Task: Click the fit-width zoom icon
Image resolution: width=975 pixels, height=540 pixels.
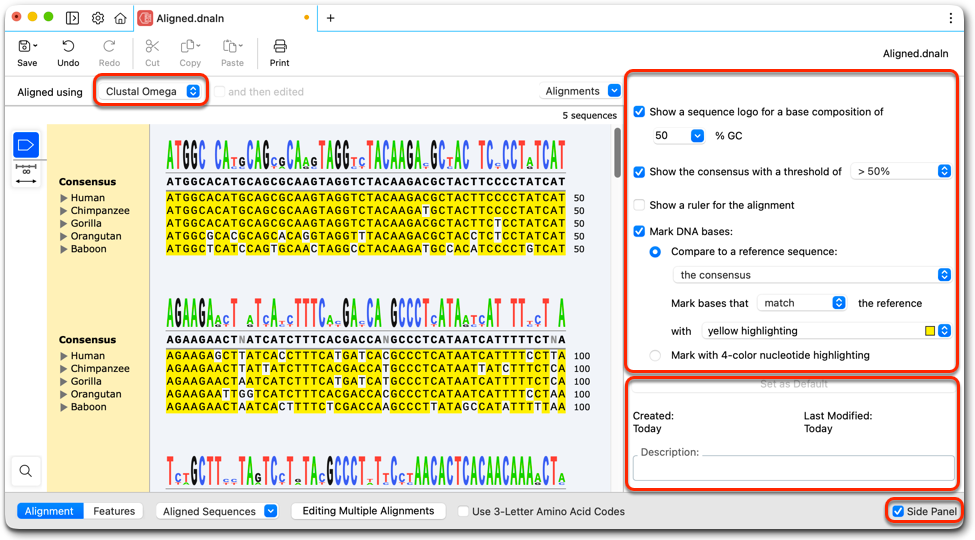Action: pos(26,175)
